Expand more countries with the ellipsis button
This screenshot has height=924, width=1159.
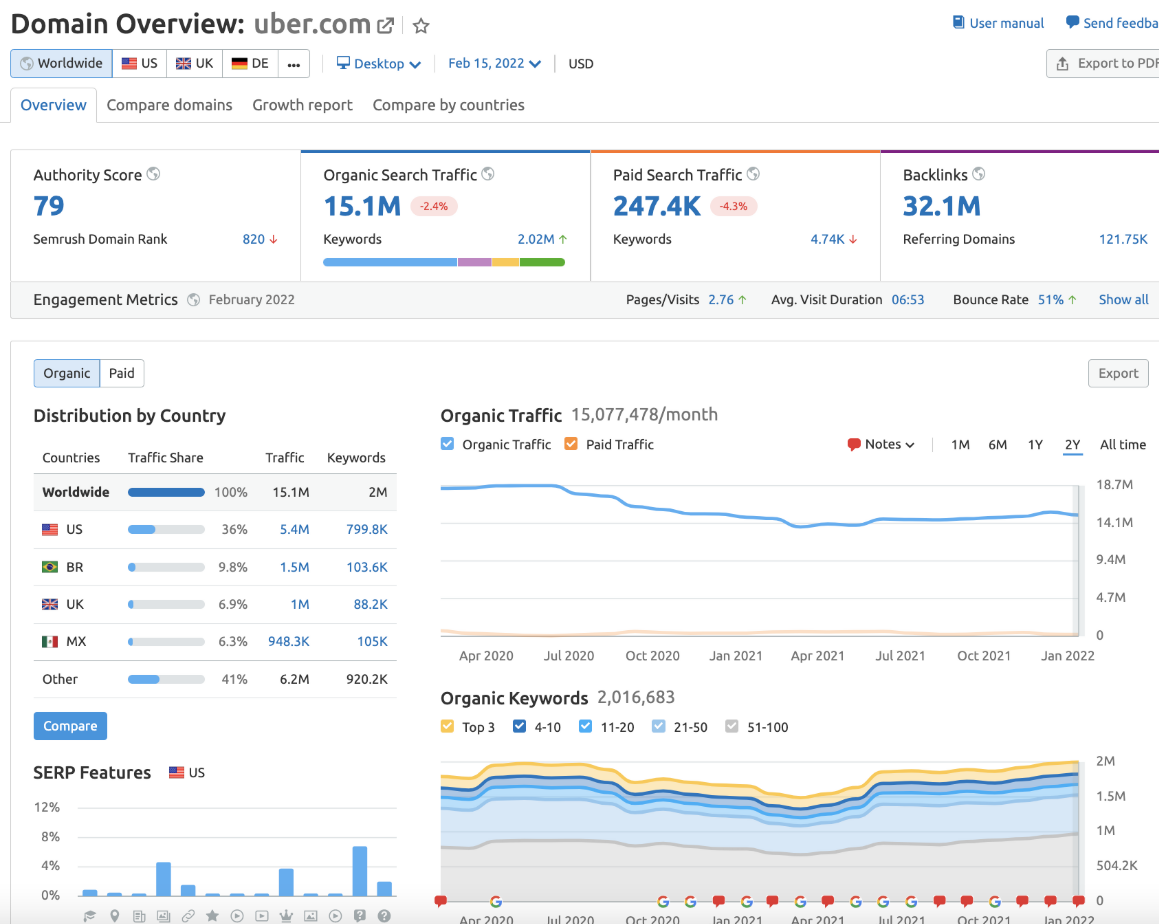coord(294,64)
